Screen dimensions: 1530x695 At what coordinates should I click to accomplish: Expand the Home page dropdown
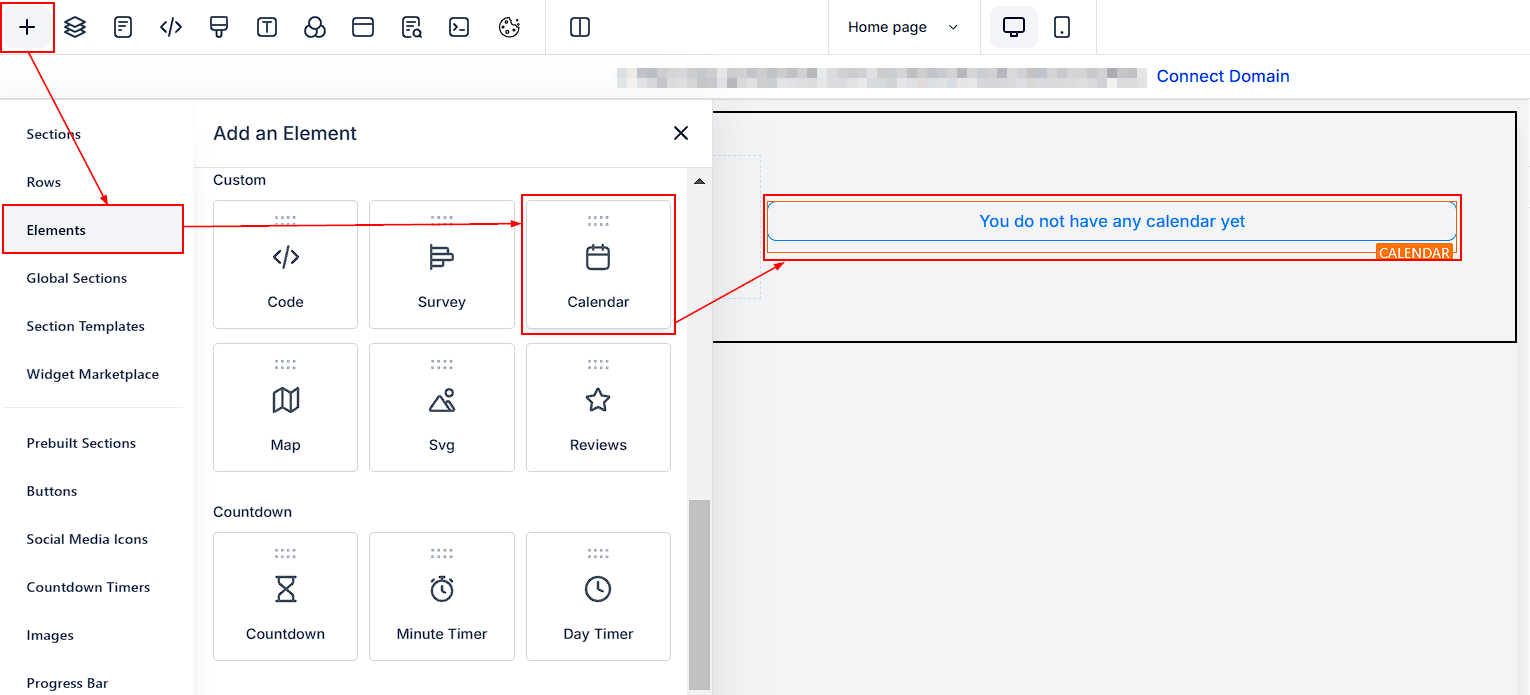click(902, 27)
